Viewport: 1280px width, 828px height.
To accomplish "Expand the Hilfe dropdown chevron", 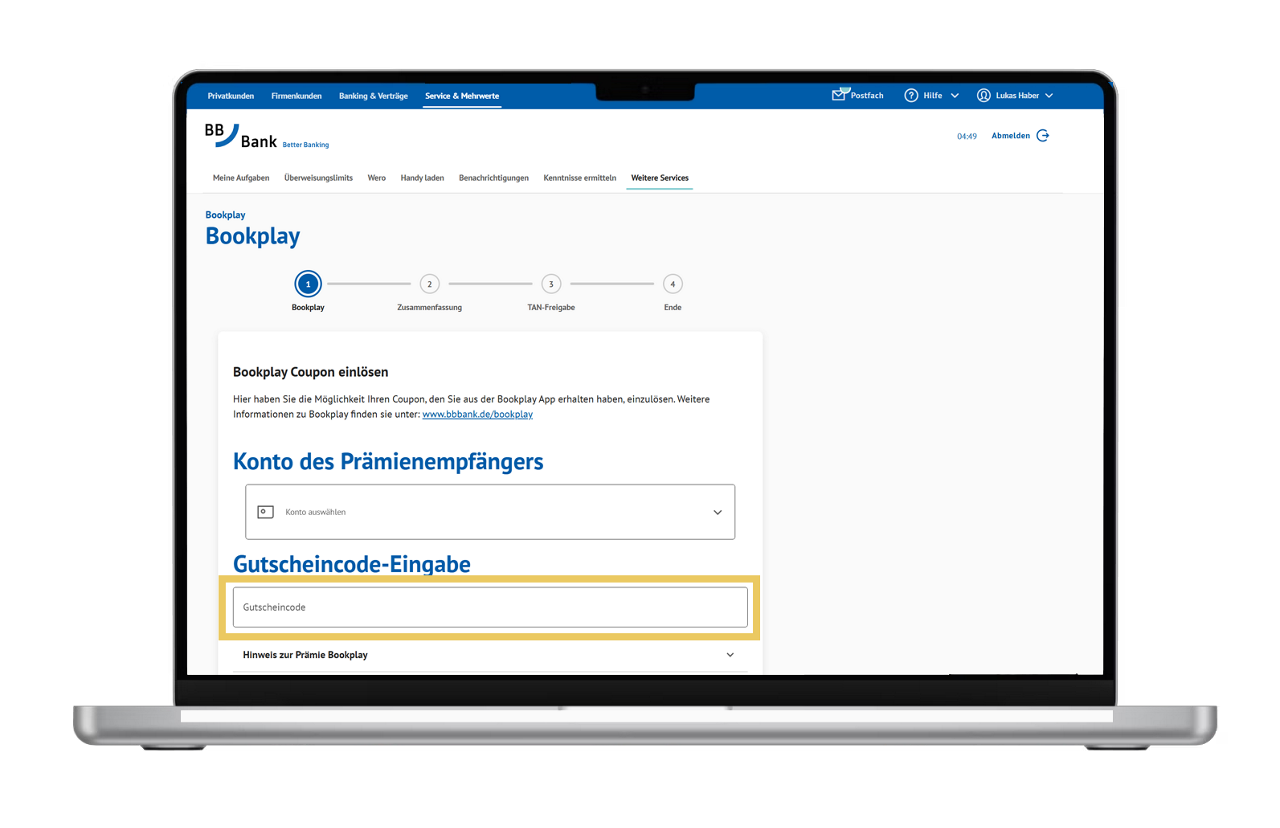I will click(954, 95).
